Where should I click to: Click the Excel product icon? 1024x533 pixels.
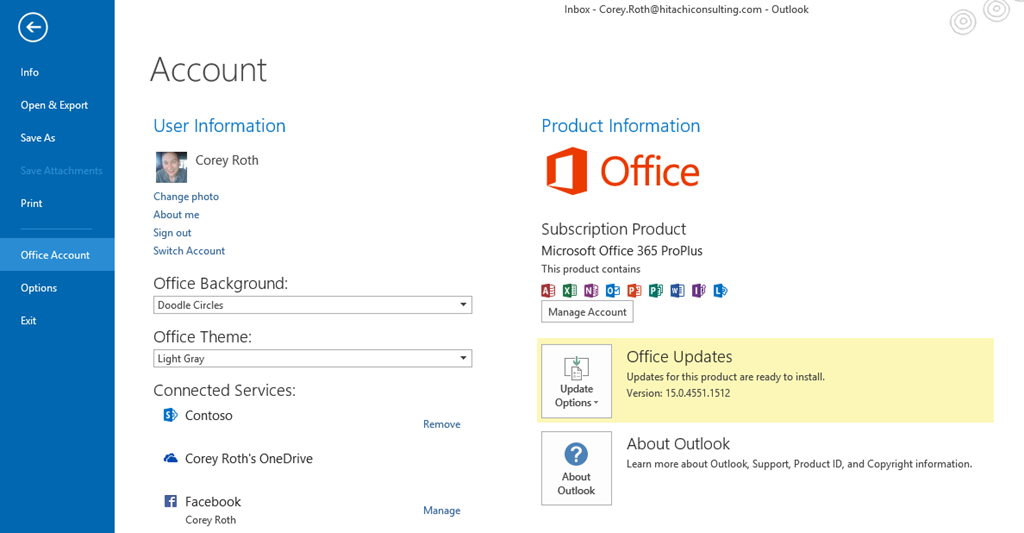point(569,291)
